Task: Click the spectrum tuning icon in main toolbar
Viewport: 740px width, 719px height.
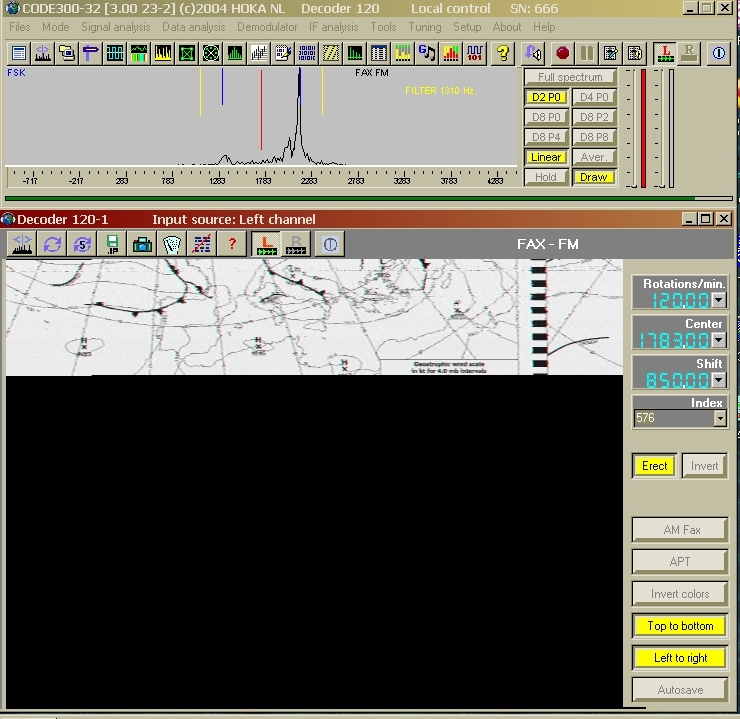Action: coord(43,53)
